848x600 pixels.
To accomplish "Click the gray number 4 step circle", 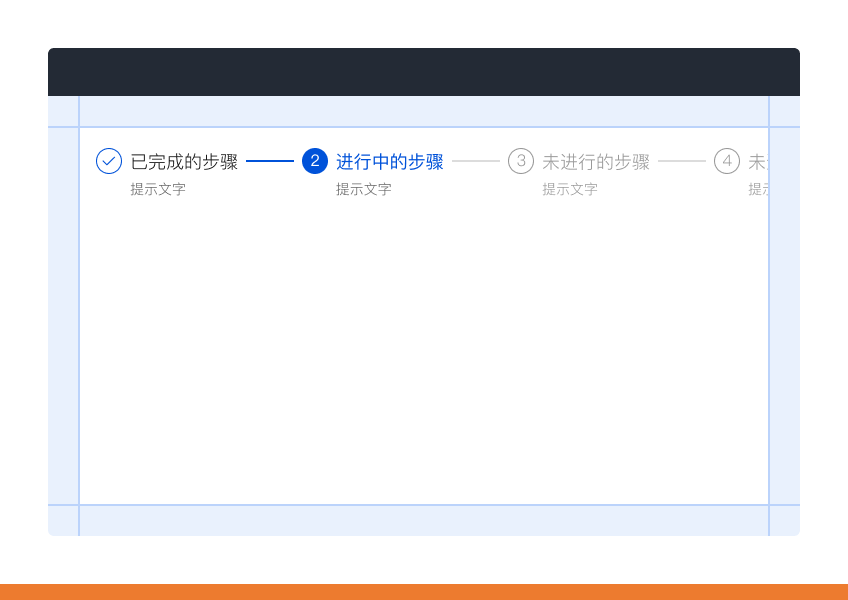I will pos(727,161).
